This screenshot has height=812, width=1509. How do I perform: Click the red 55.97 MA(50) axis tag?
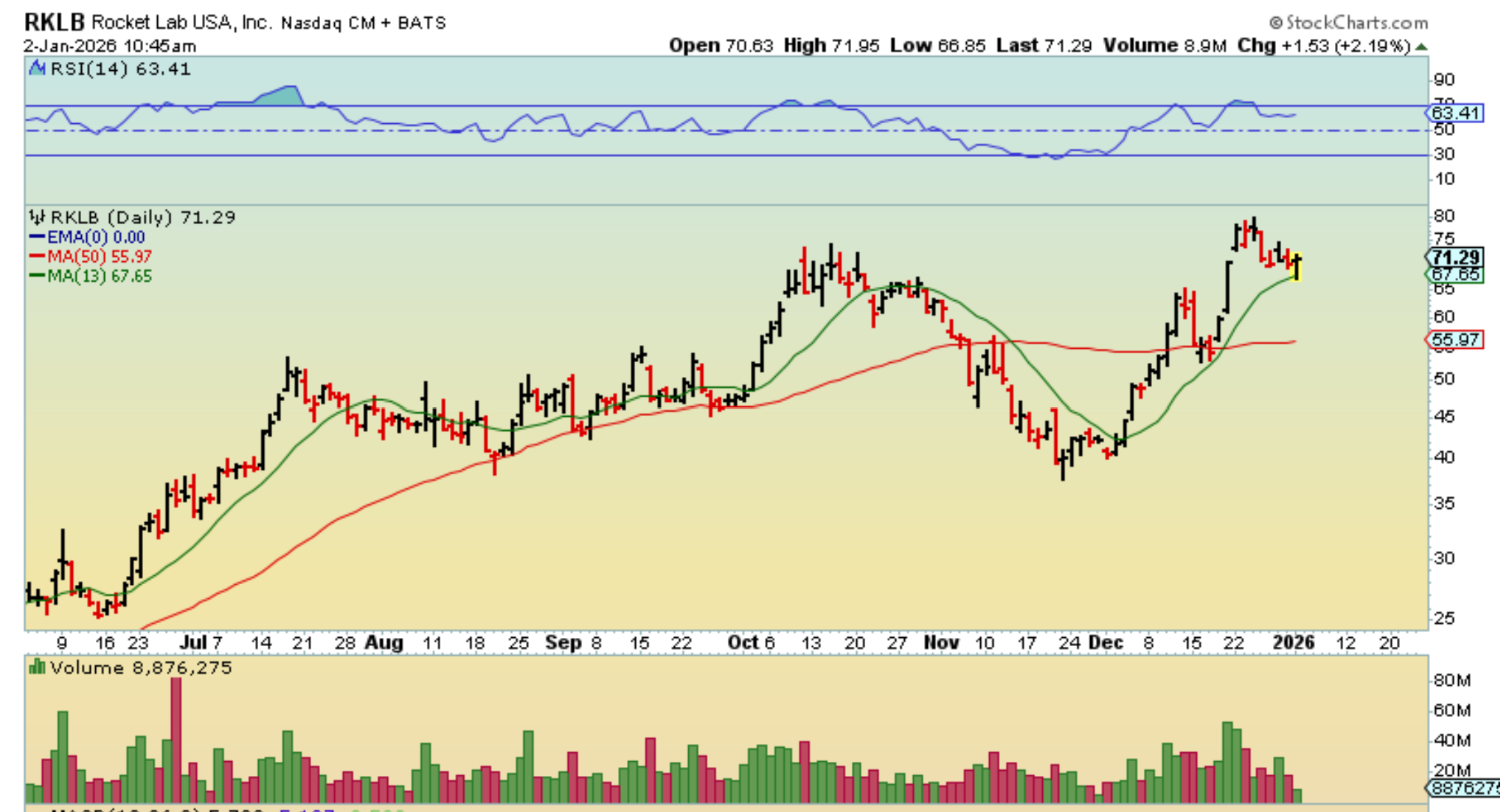pos(1454,340)
